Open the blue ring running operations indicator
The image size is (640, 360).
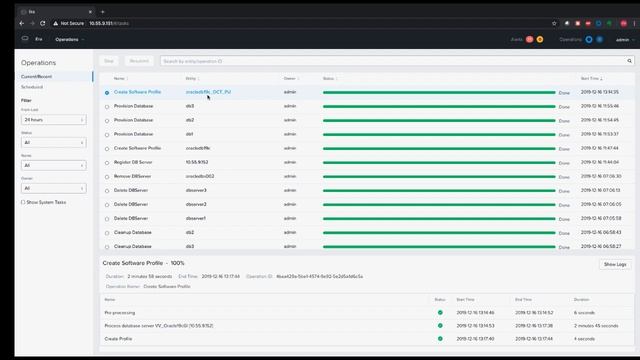tap(589, 39)
